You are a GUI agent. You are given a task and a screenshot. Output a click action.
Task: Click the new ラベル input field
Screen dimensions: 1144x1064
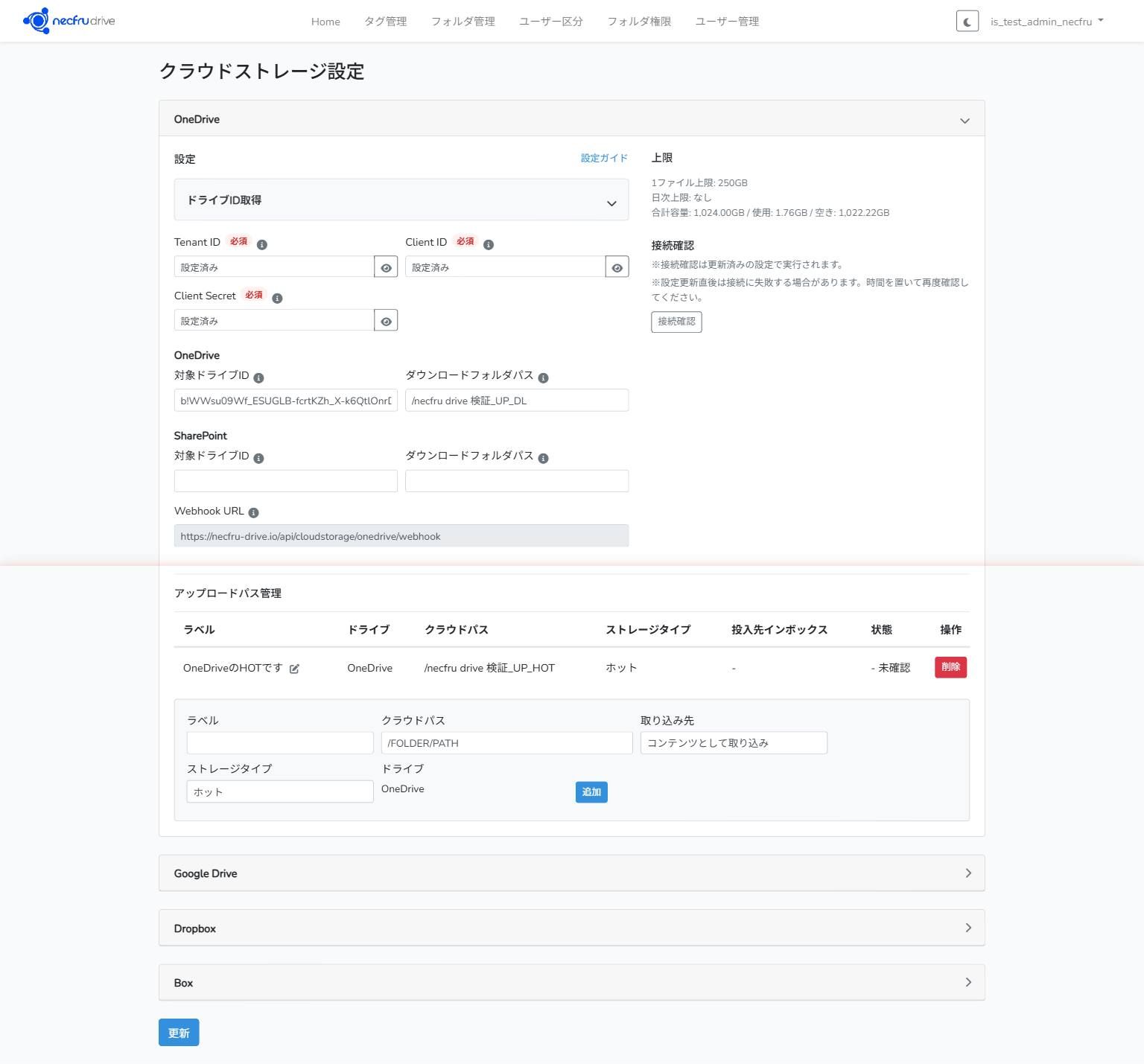click(x=280, y=743)
